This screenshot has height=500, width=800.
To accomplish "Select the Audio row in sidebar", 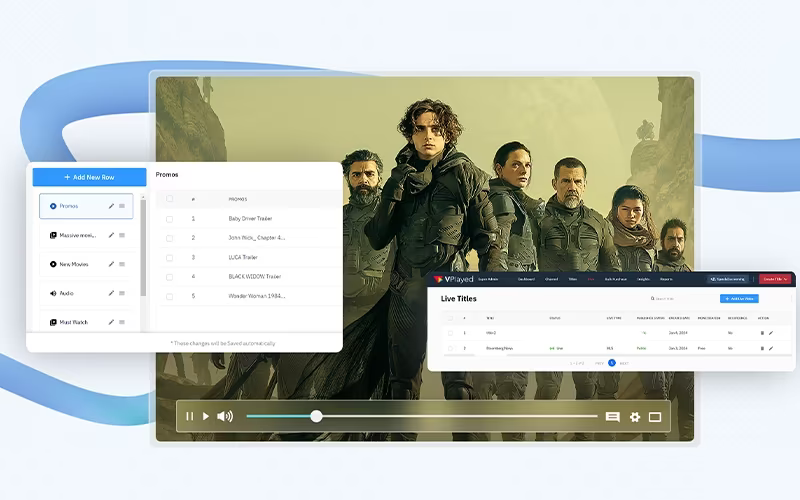I will pyautogui.click(x=86, y=293).
